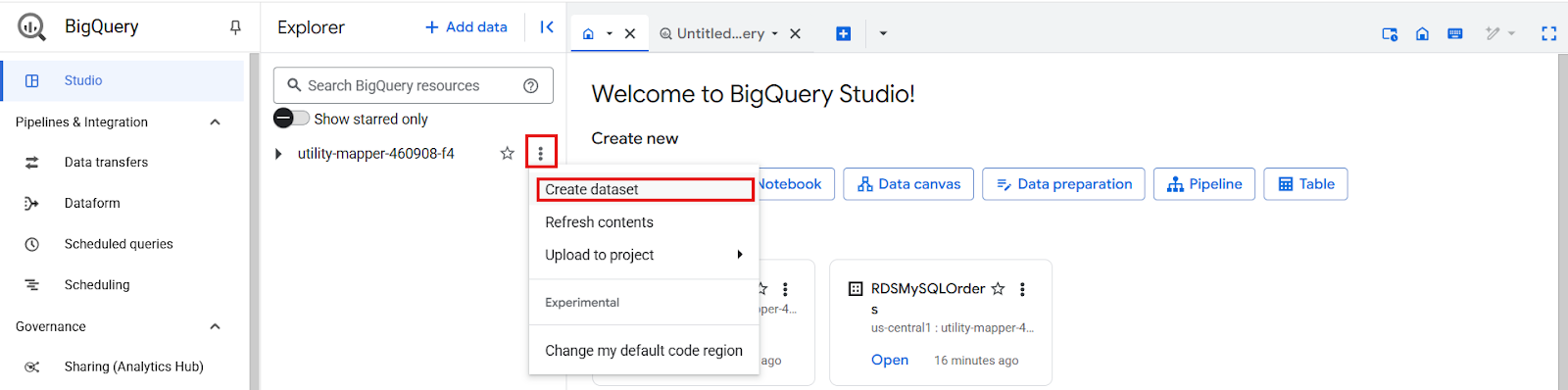Close the Home tab
Viewport: 1568px width, 390px height.
pyautogui.click(x=630, y=33)
